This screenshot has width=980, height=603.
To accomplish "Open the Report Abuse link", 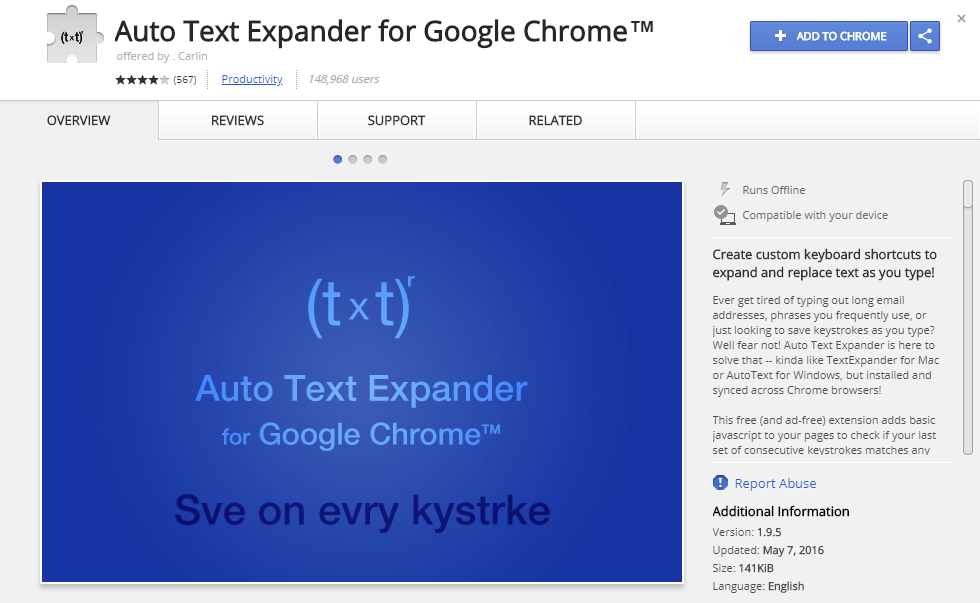I will coord(775,483).
